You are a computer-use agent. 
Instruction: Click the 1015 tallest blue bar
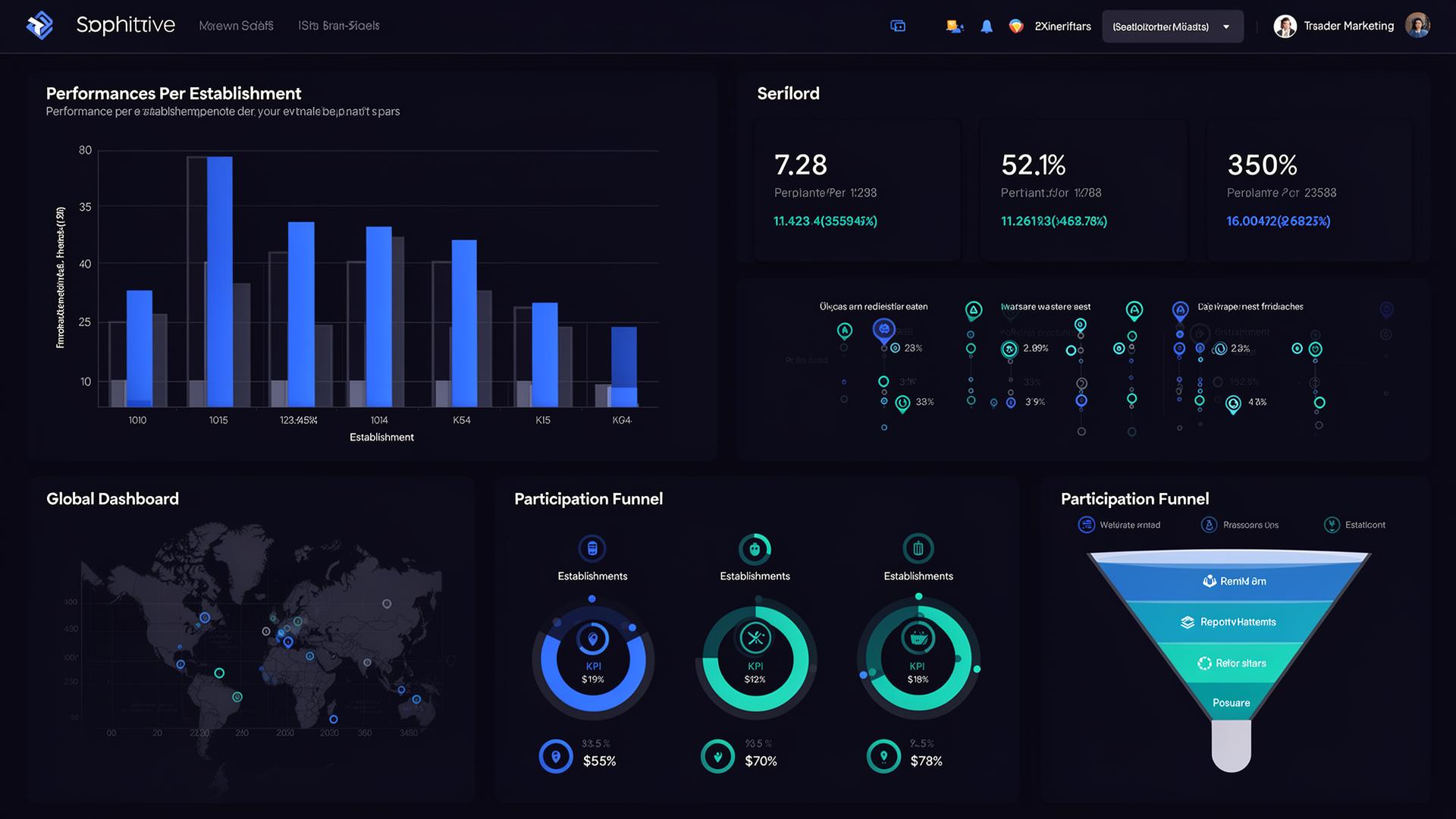[x=220, y=281]
